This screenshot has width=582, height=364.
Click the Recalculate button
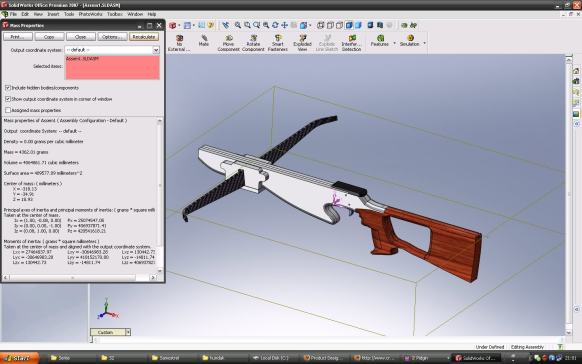click(144, 37)
